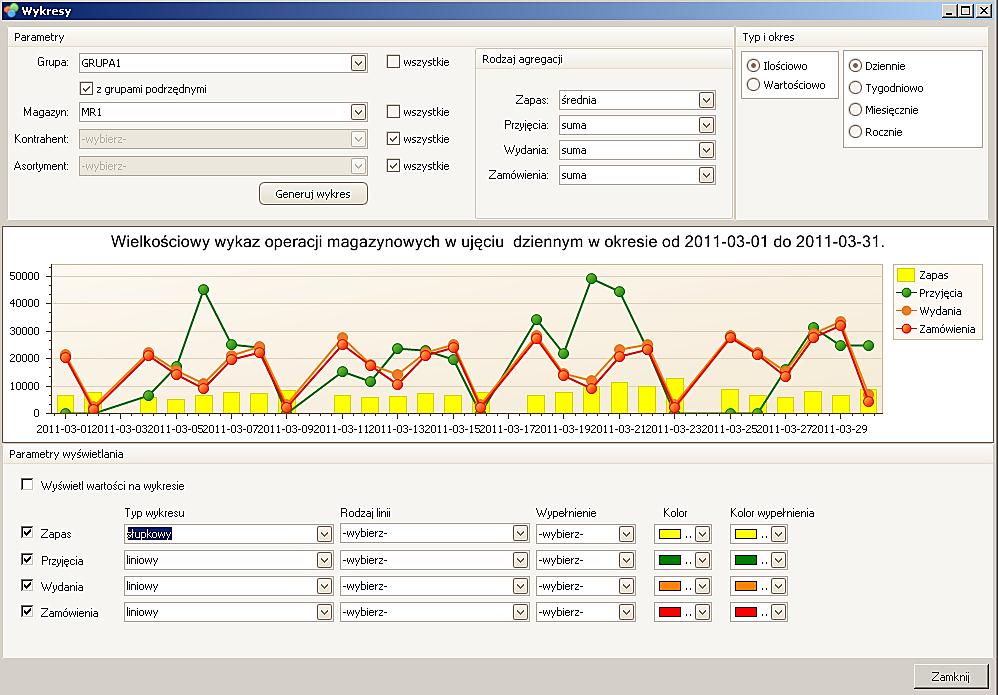Image resolution: width=998 pixels, height=695 pixels.
Task: Open Kolor wypełnienia swatch for Wydania
Action: point(746,586)
